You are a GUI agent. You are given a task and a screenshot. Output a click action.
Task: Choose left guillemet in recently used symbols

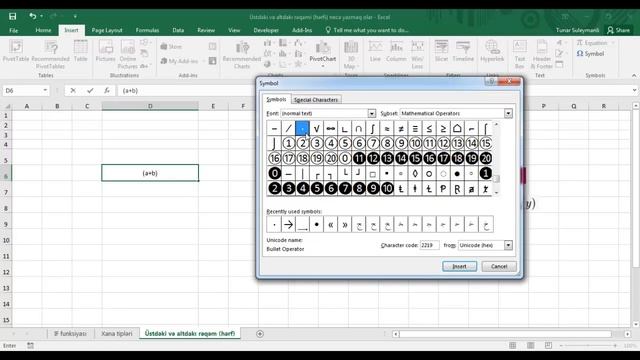[x=331, y=224]
